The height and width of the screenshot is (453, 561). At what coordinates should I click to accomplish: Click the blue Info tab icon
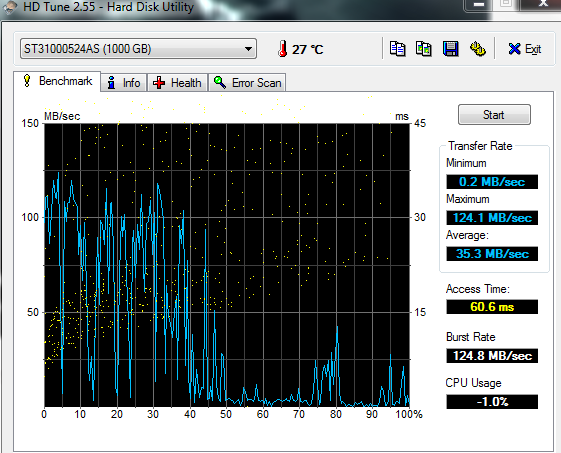[x=111, y=83]
